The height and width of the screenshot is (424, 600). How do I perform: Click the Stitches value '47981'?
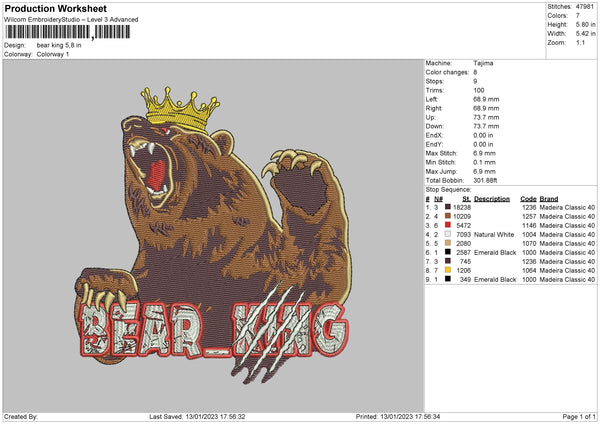tap(585, 7)
